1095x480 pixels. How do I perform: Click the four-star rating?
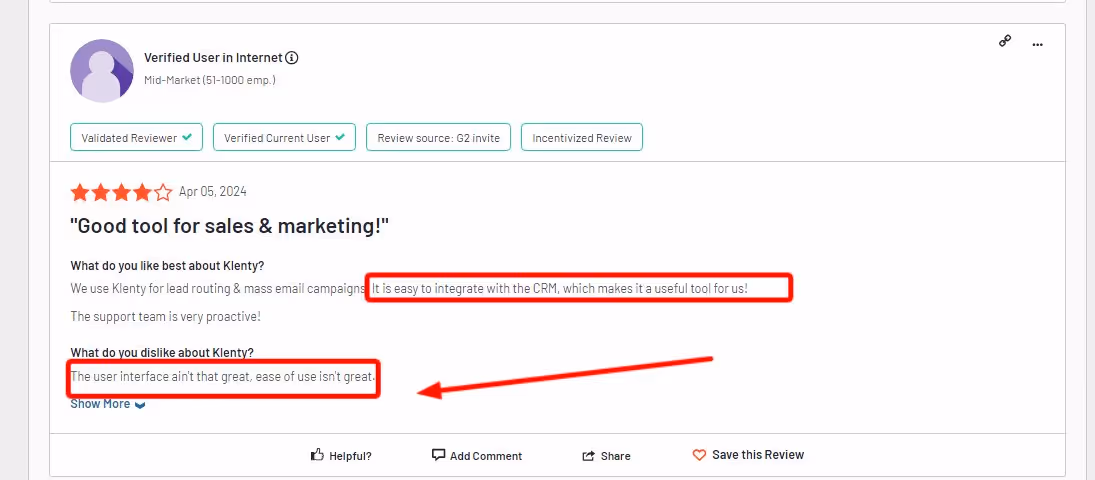[121, 192]
